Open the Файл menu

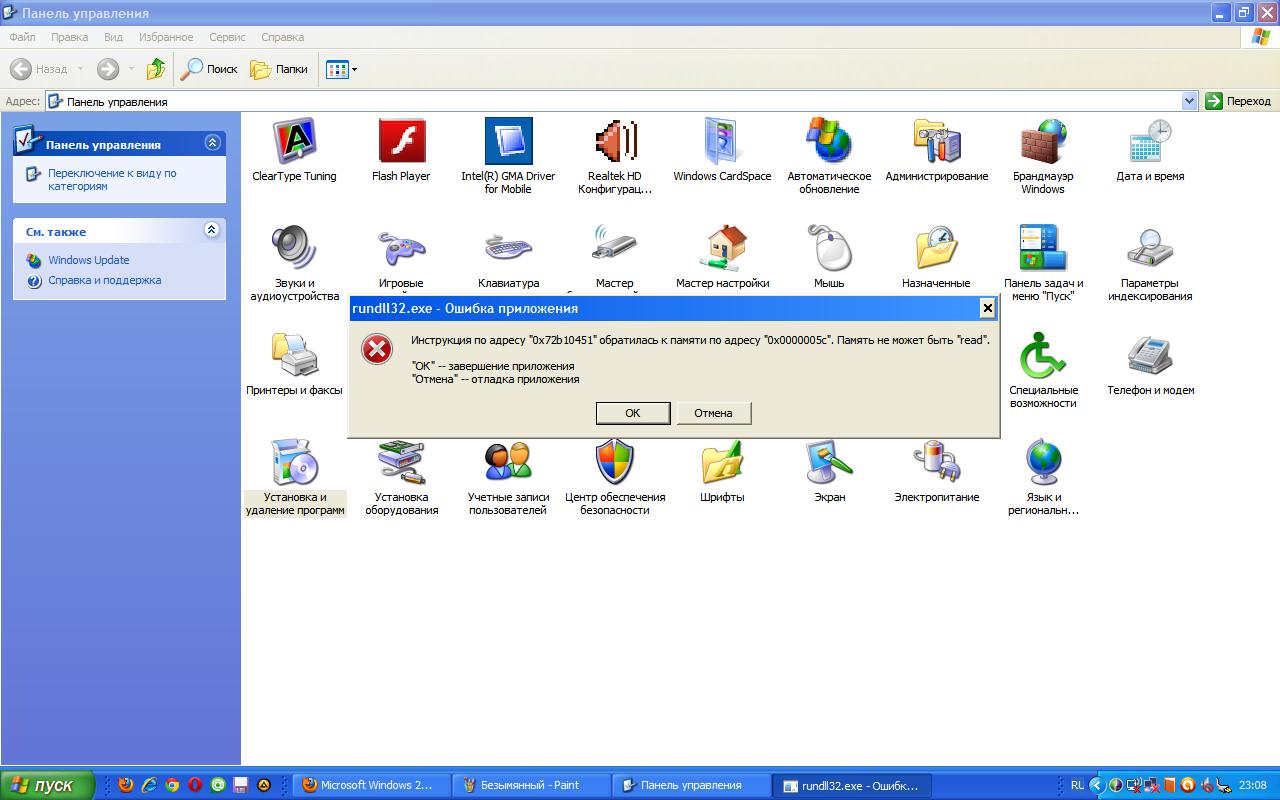(x=22, y=37)
